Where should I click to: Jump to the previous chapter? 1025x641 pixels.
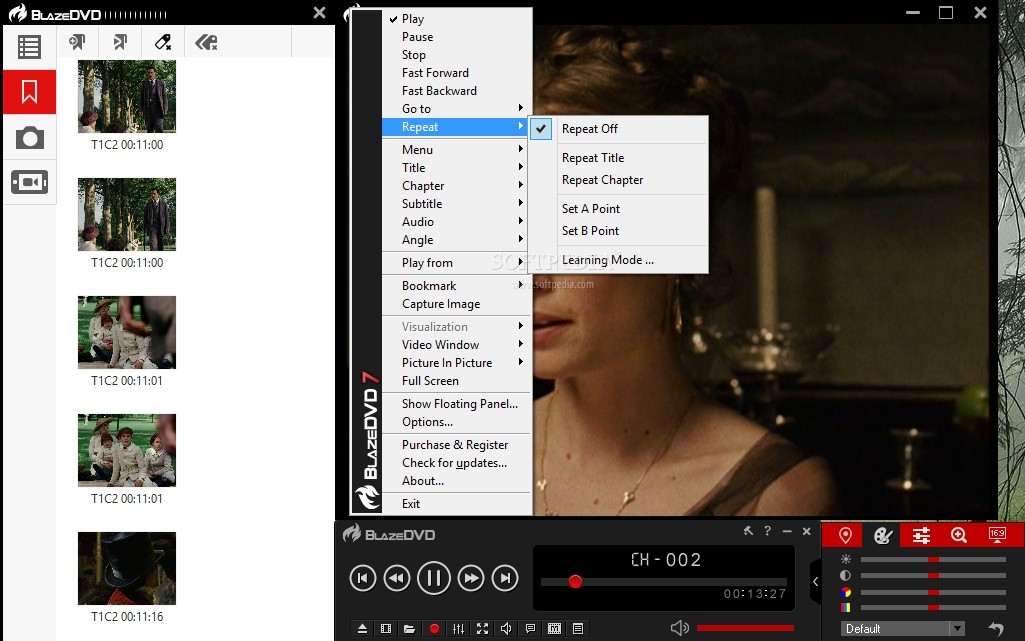(x=363, y=578)
